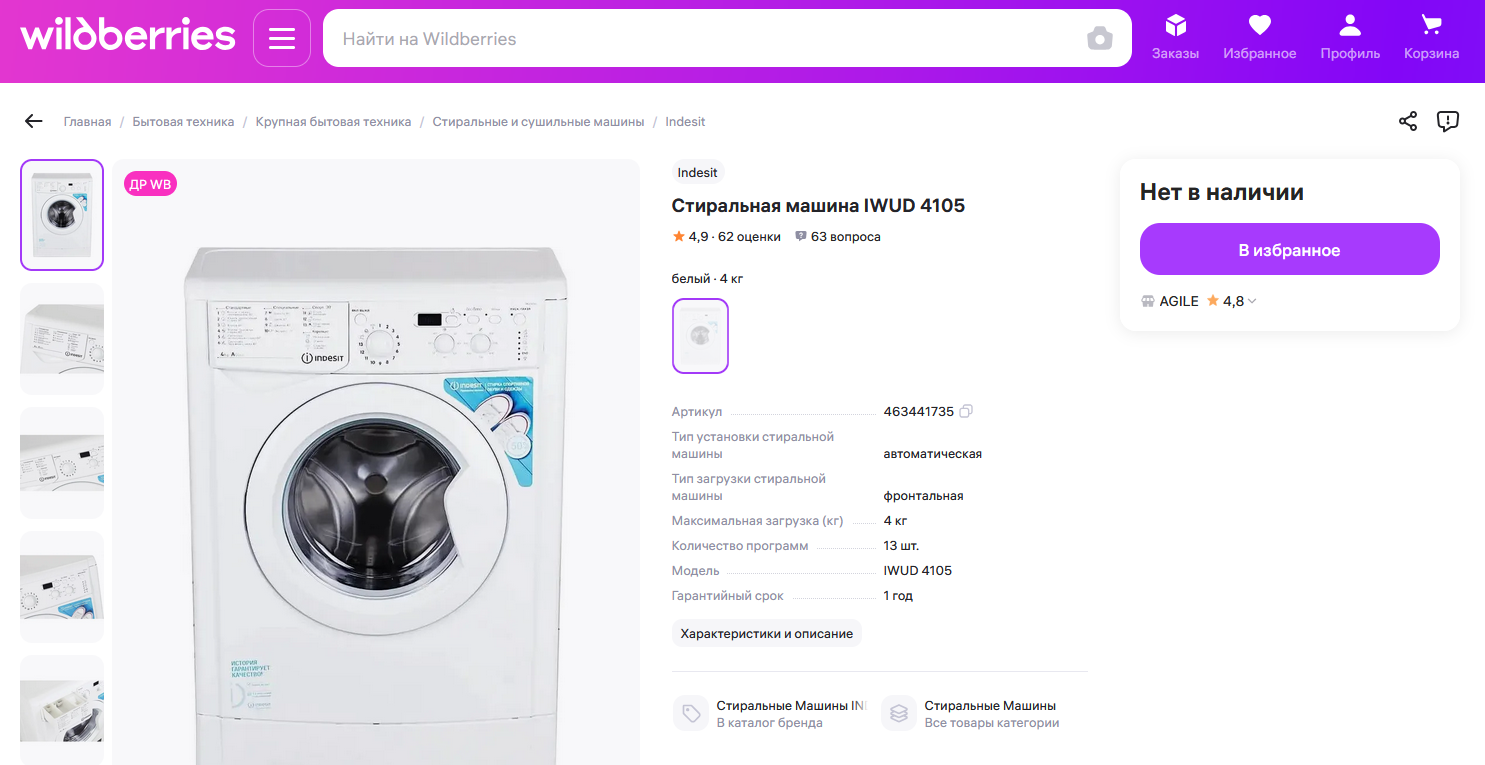Open Стиральные и сушильные машины breadcrumb

pos(538,122)
